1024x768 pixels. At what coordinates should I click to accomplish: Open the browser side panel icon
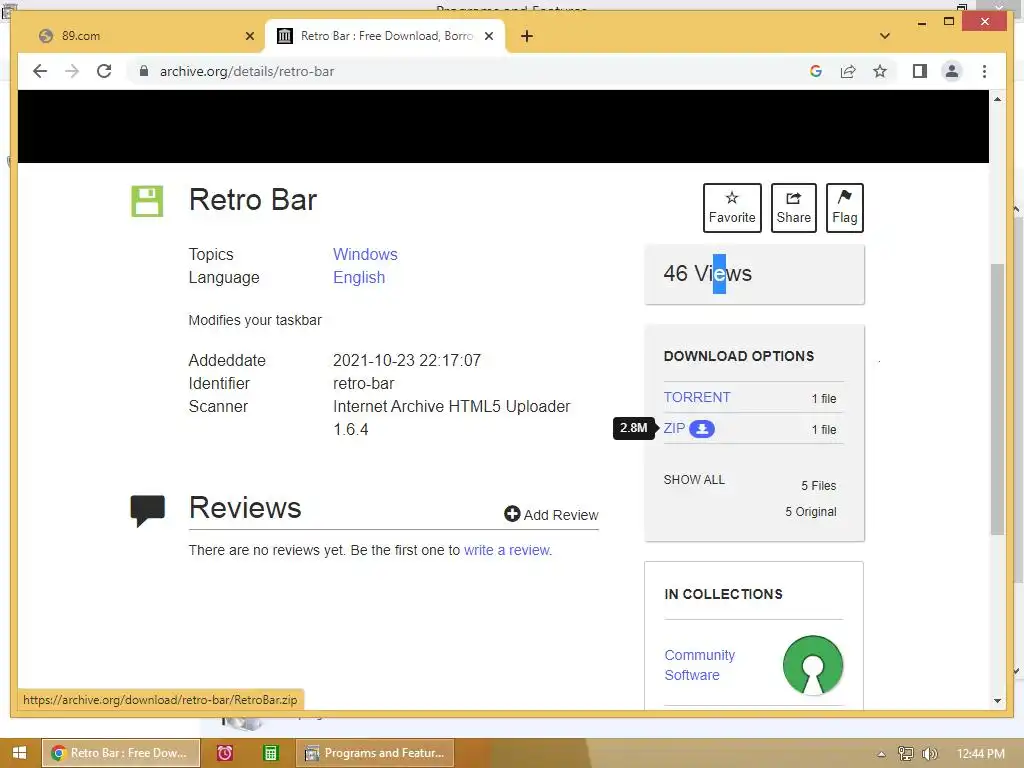(x=920, y=71)
